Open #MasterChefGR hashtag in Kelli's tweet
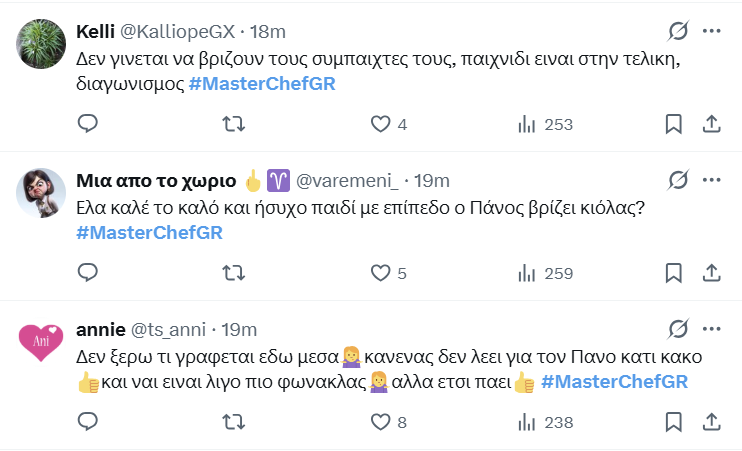The height and width of the screenshot is (451, 742). point(262,84)
